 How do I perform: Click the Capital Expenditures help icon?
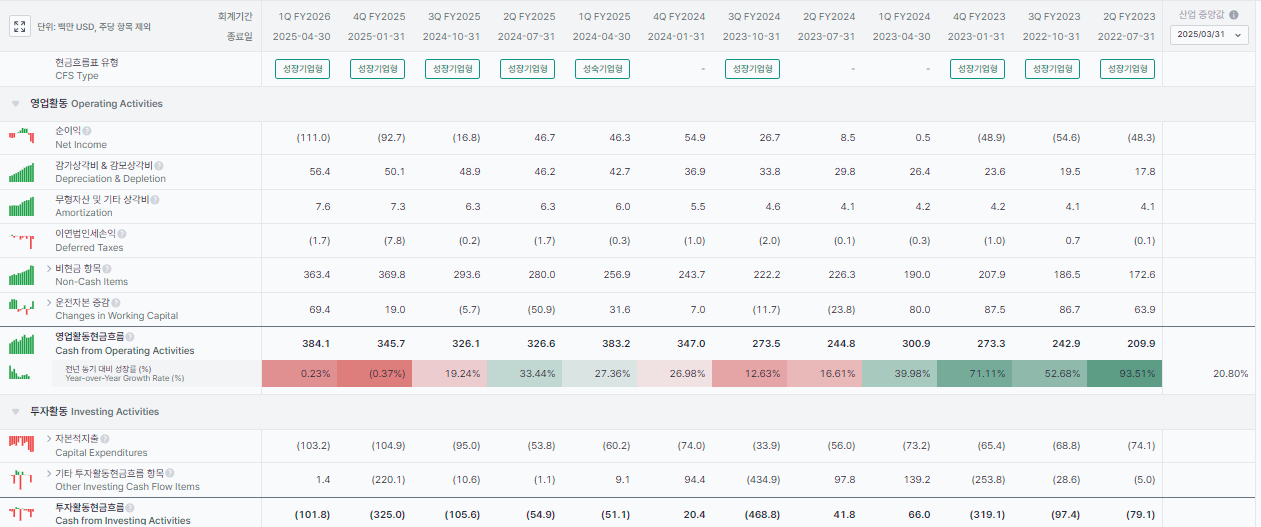point(105,439)
